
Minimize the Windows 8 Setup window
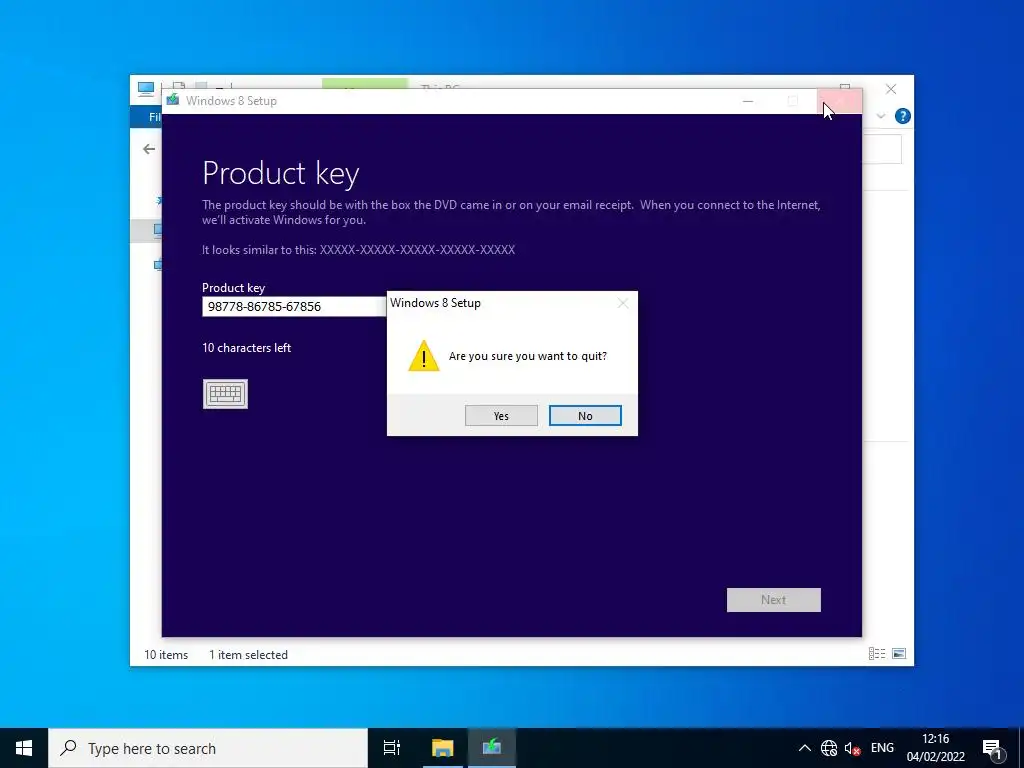tap(748, 101)
